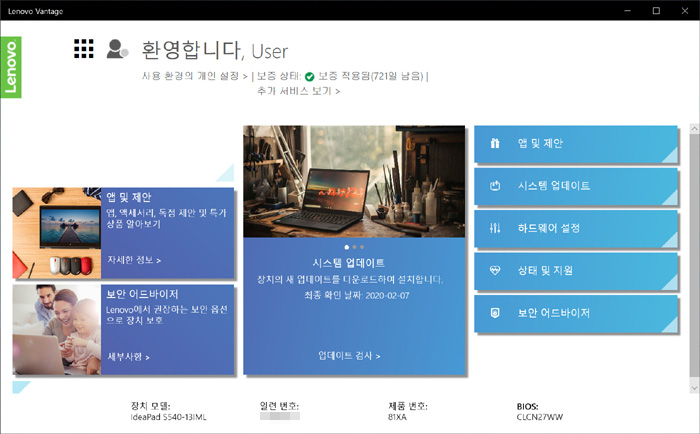Click the gift icon beside 앱 및 제안 tile
The height and width of the screenshot is (434, 700).
pyautogui.click(x=495, y=143)
